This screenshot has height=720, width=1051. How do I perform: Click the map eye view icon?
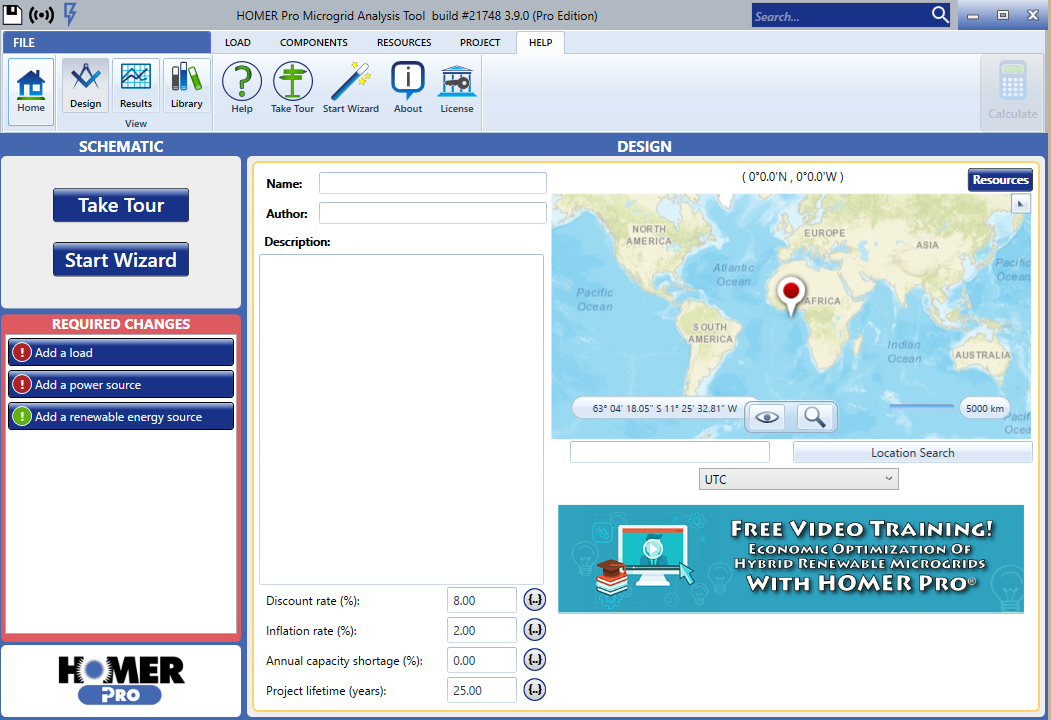pos(767,417)
